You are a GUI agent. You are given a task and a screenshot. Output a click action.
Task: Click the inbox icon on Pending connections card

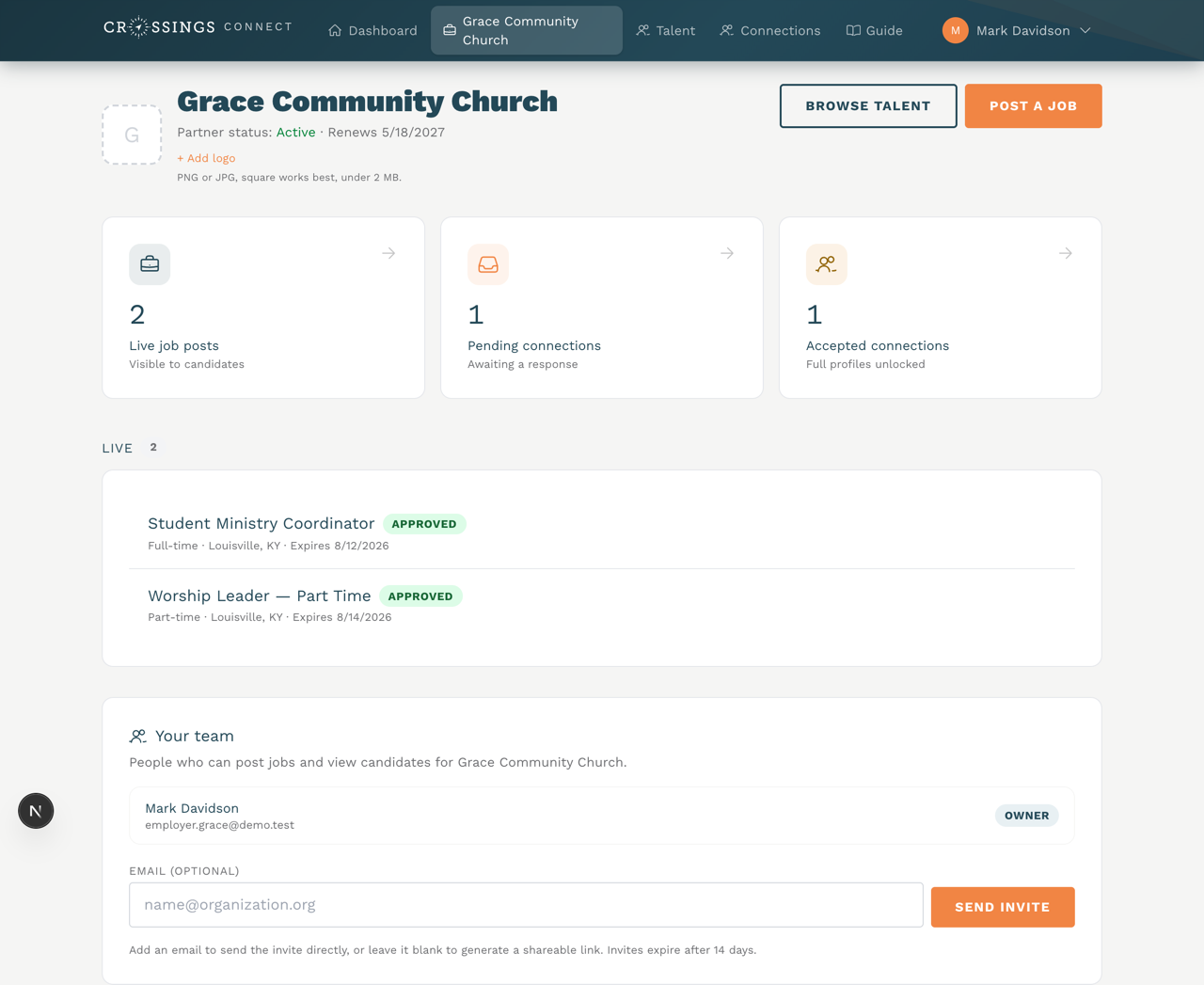488,264
